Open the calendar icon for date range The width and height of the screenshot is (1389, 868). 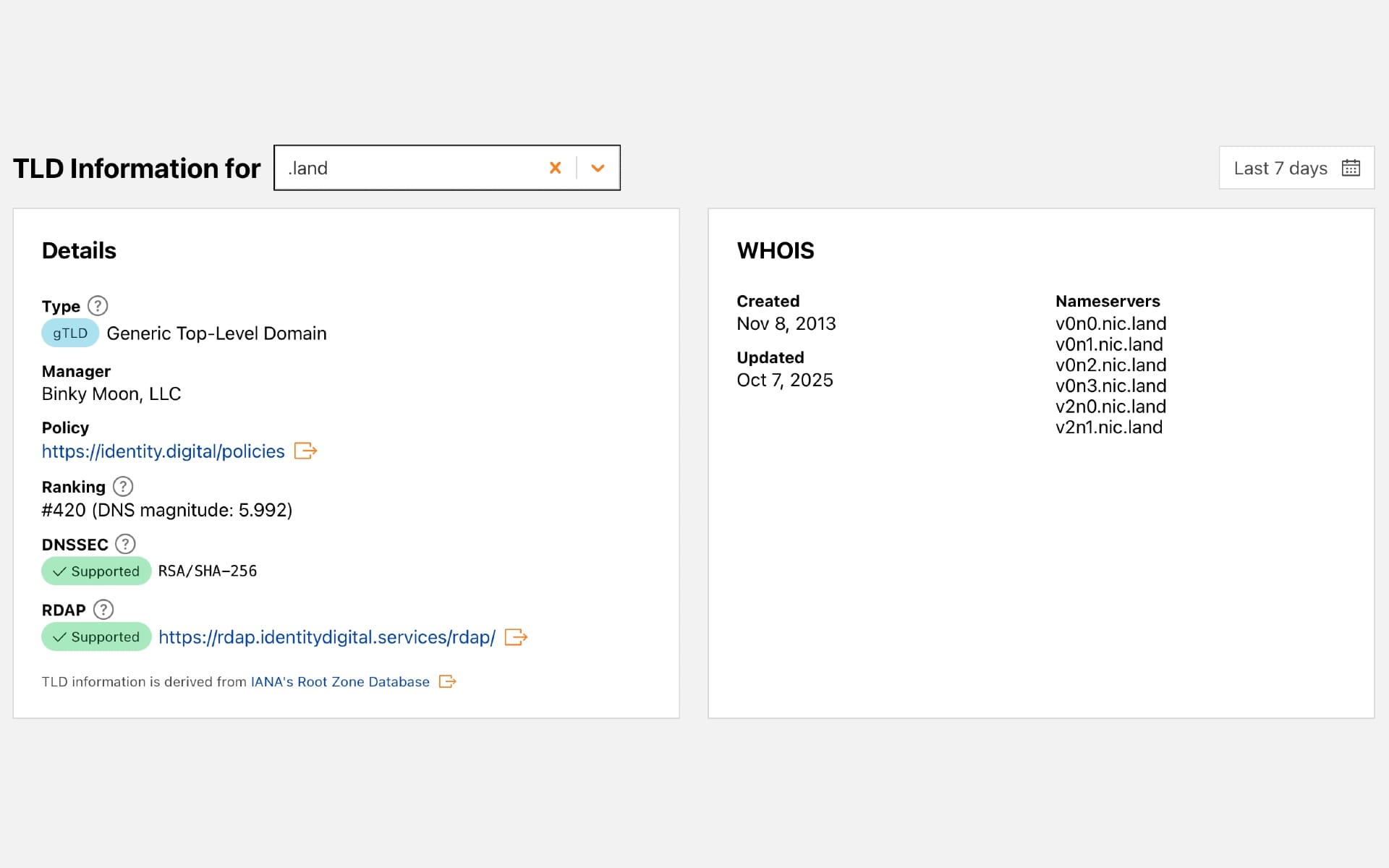click(1352, 167)
